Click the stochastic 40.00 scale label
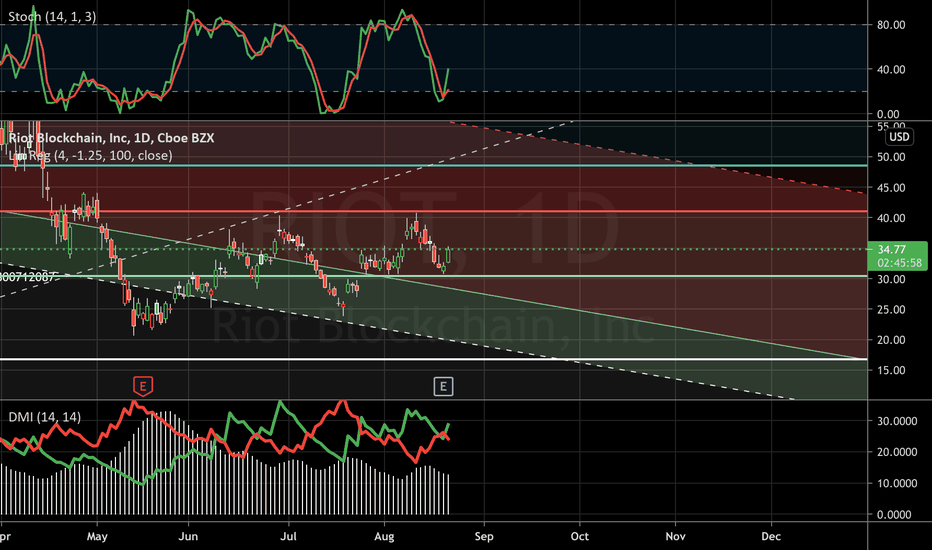This screenshot has height=550, width=932. 891,69
